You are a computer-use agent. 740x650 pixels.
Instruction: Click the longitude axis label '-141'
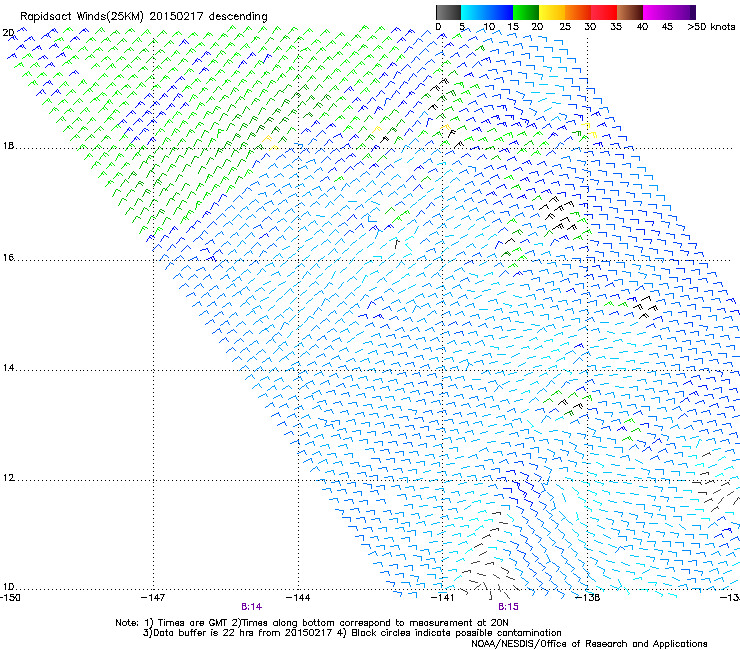click(443, 598)
